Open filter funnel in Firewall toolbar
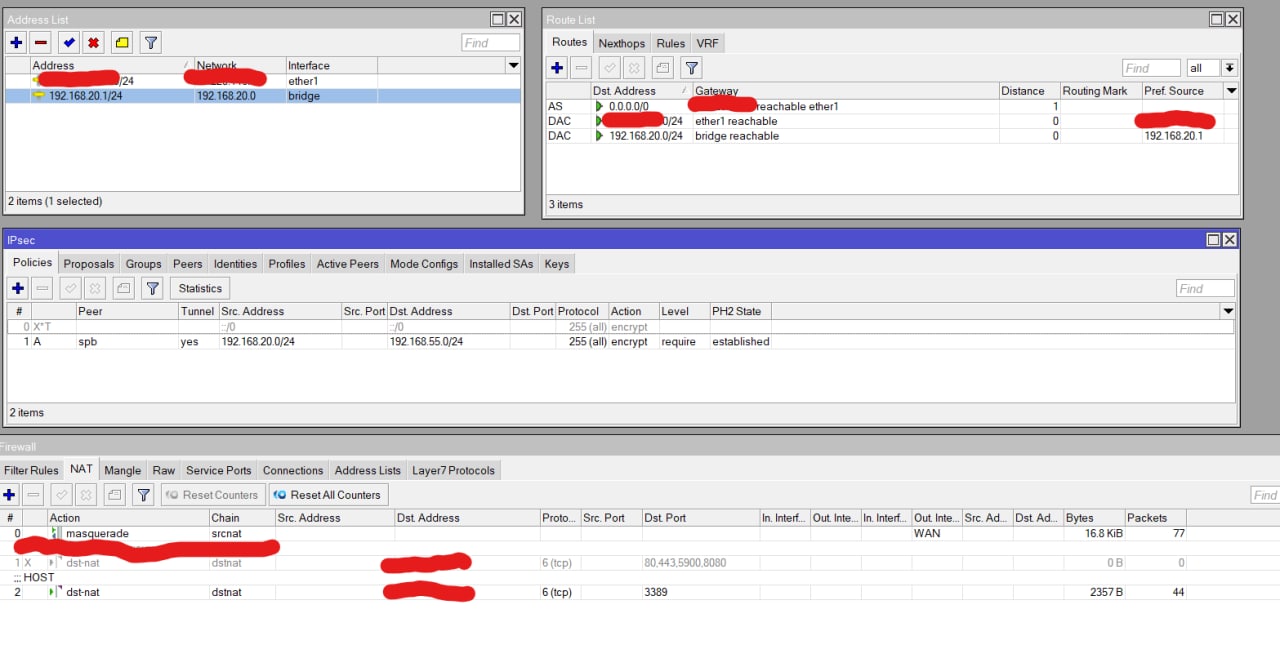Image resolution: width=1280 pixels, height=667 pixels. click(144, 495)
